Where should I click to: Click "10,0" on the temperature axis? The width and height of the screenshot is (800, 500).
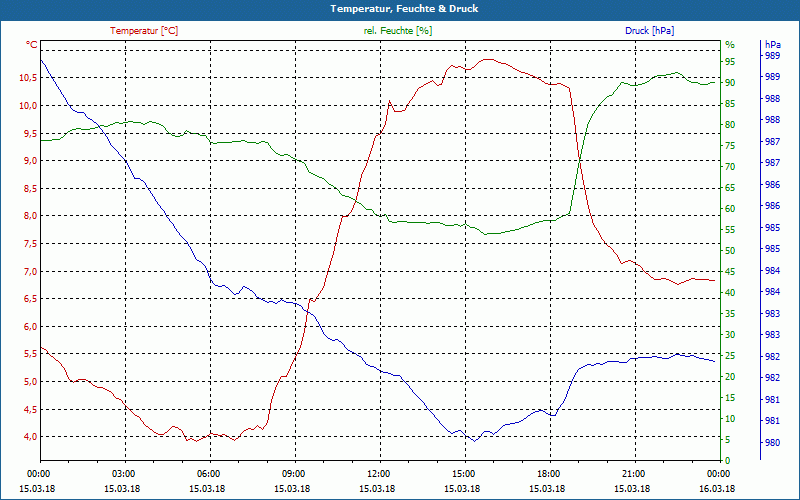tap(29, 106)
